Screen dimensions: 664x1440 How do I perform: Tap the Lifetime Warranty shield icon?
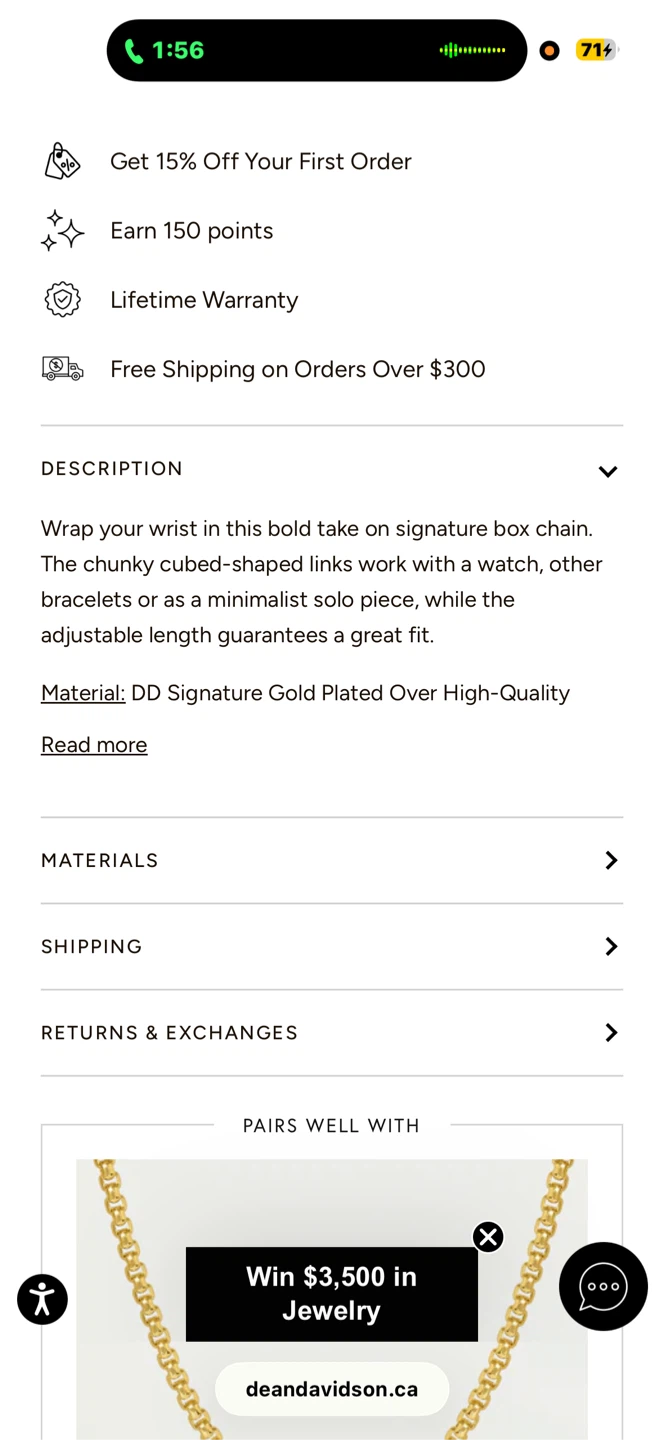pyautogui.click(x=62, y=300)
